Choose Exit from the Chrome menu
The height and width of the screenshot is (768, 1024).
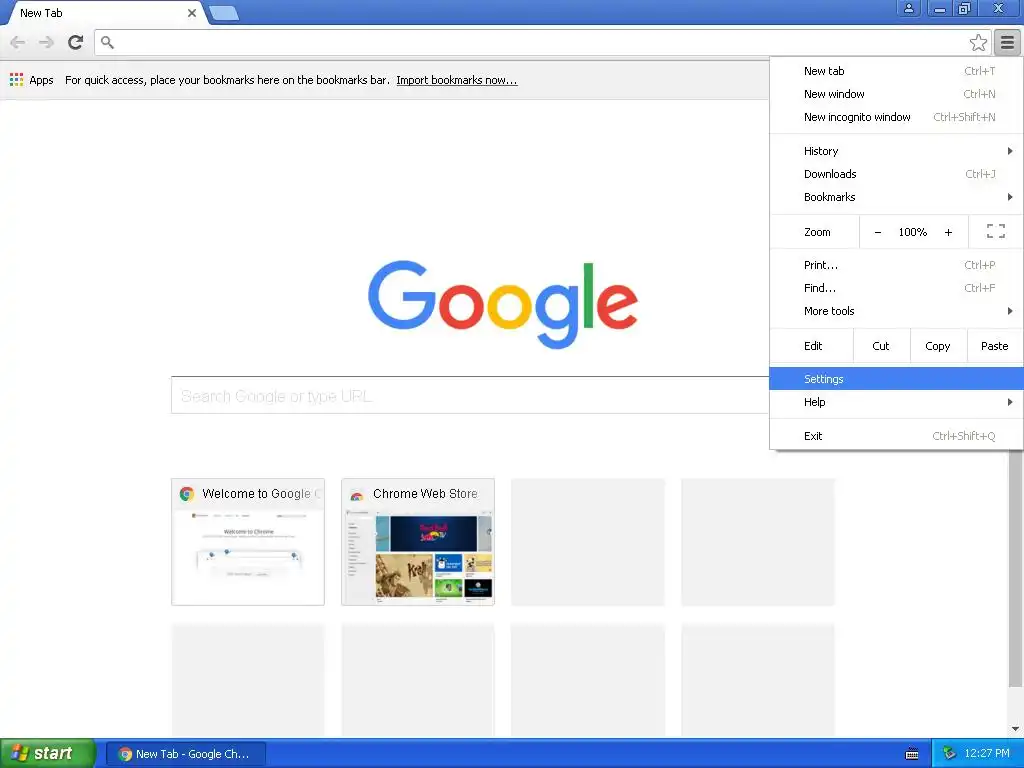point(896,436)
